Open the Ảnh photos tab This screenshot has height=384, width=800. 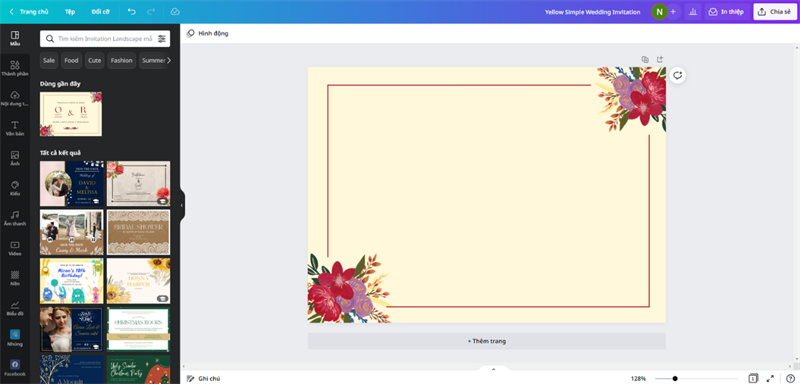(x=15, y=159)
